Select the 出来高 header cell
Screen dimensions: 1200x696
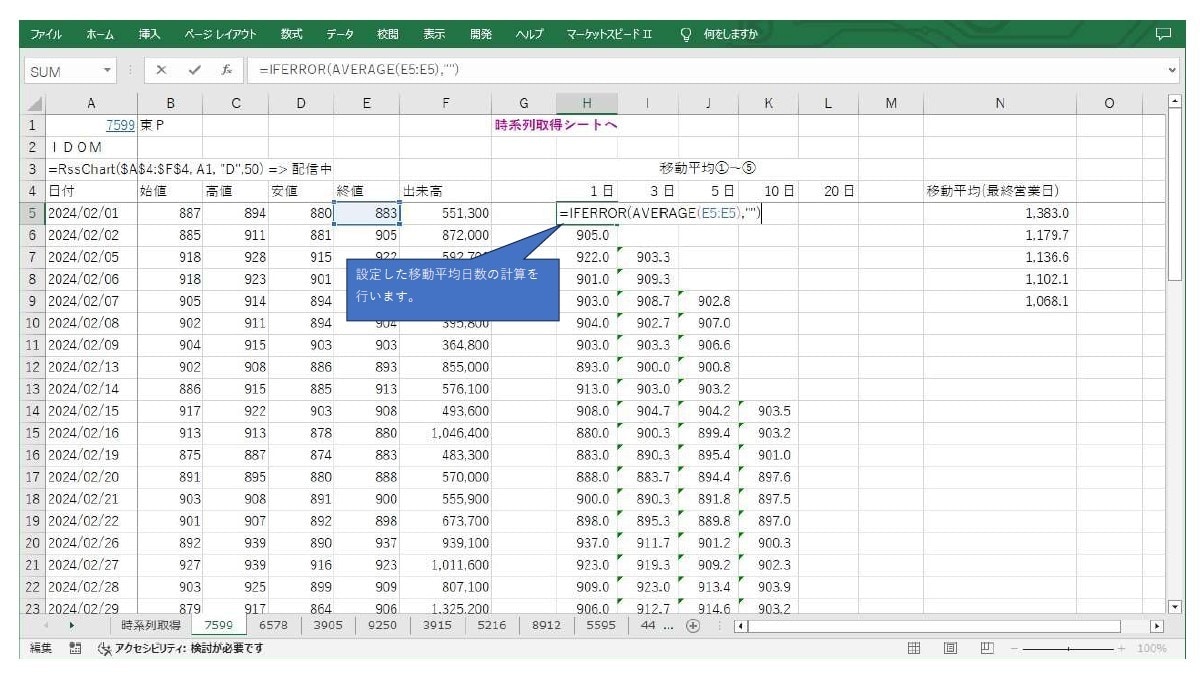point(445,190)
